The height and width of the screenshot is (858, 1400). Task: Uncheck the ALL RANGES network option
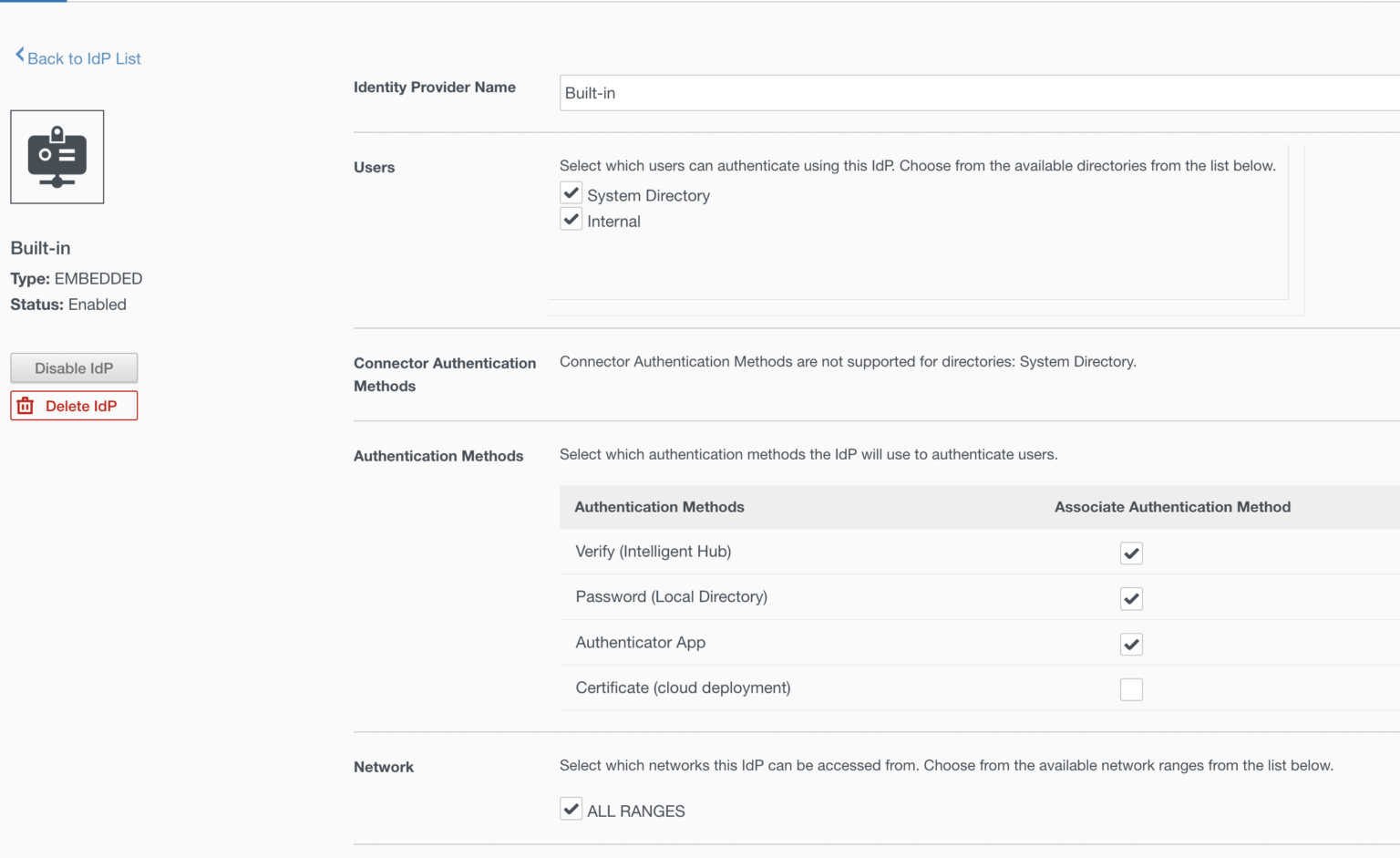[571, 808]
